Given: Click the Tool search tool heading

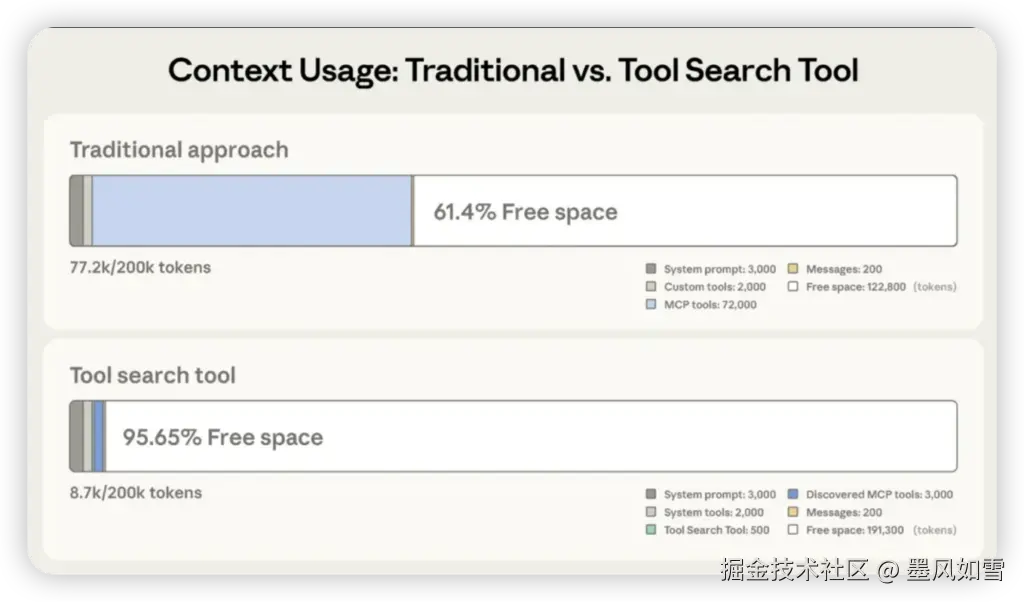Looking at the screenshot, I should coord(153,376).
